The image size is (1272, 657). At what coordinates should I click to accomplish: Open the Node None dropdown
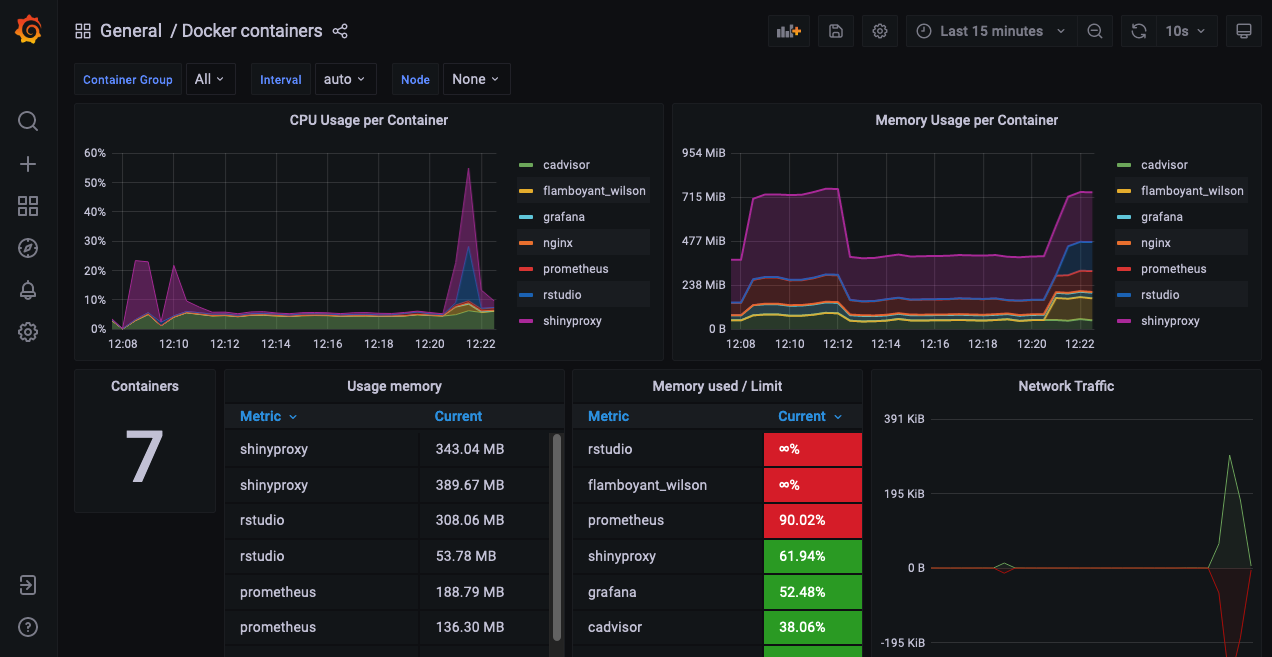click(x=476, y=79)
